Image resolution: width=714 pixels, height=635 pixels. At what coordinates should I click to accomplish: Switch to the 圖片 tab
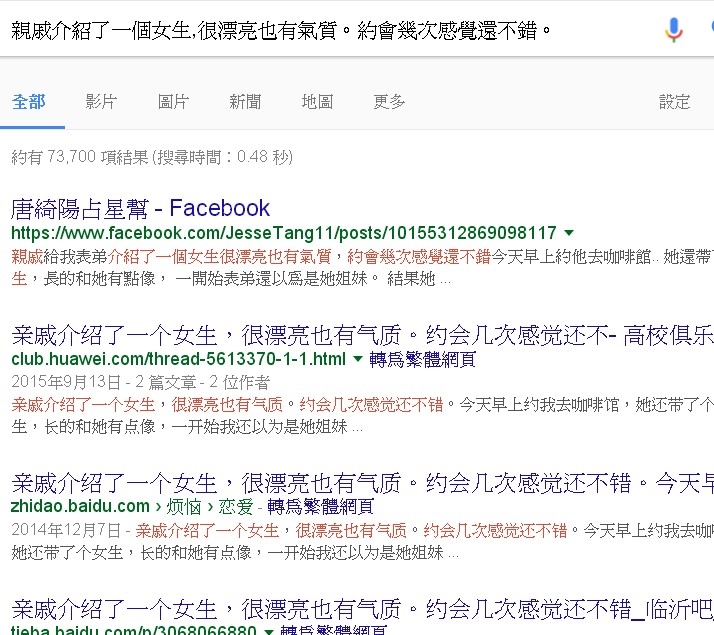[173, 102]
